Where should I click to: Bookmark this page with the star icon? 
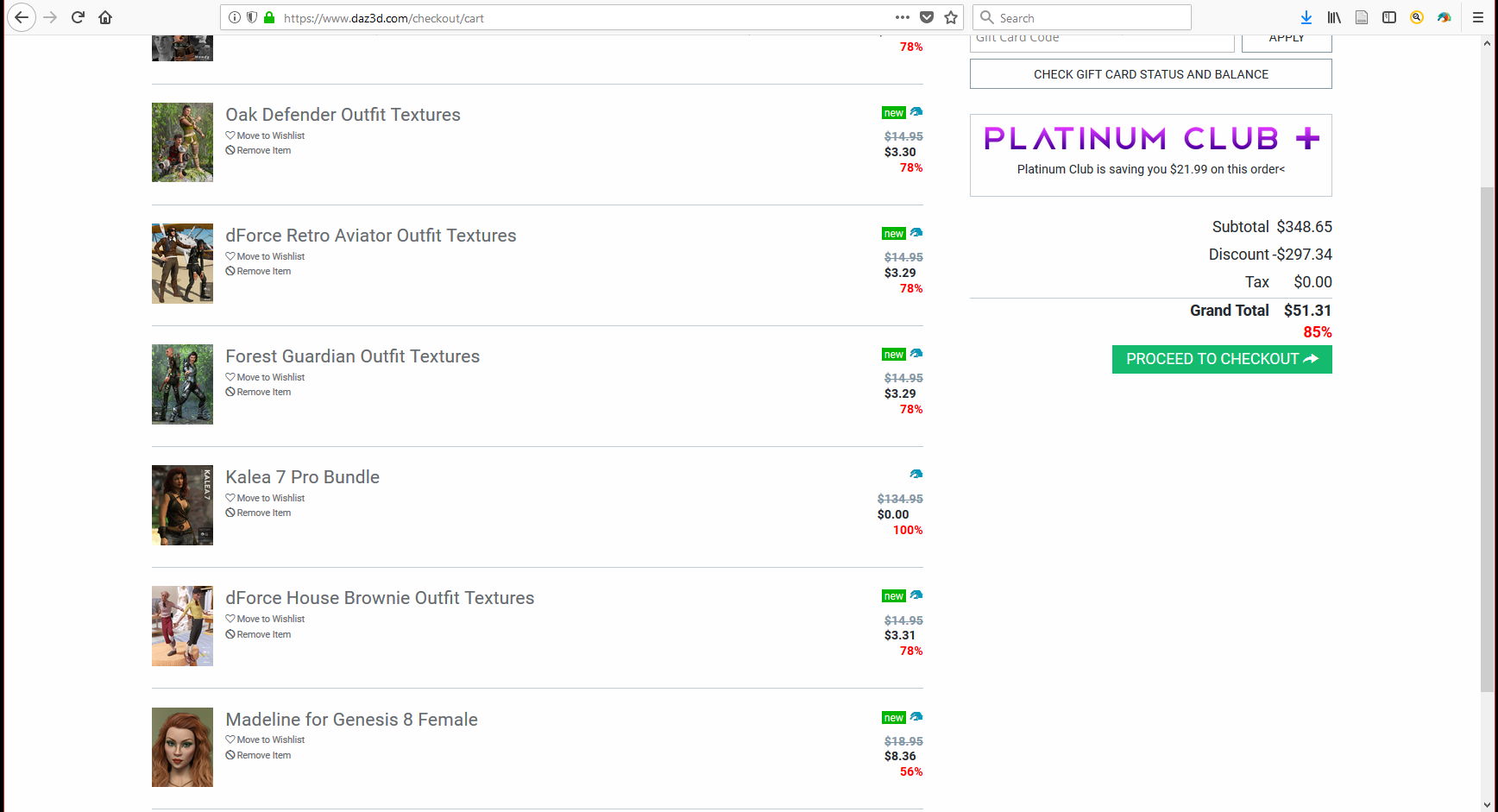pos(951,17)
